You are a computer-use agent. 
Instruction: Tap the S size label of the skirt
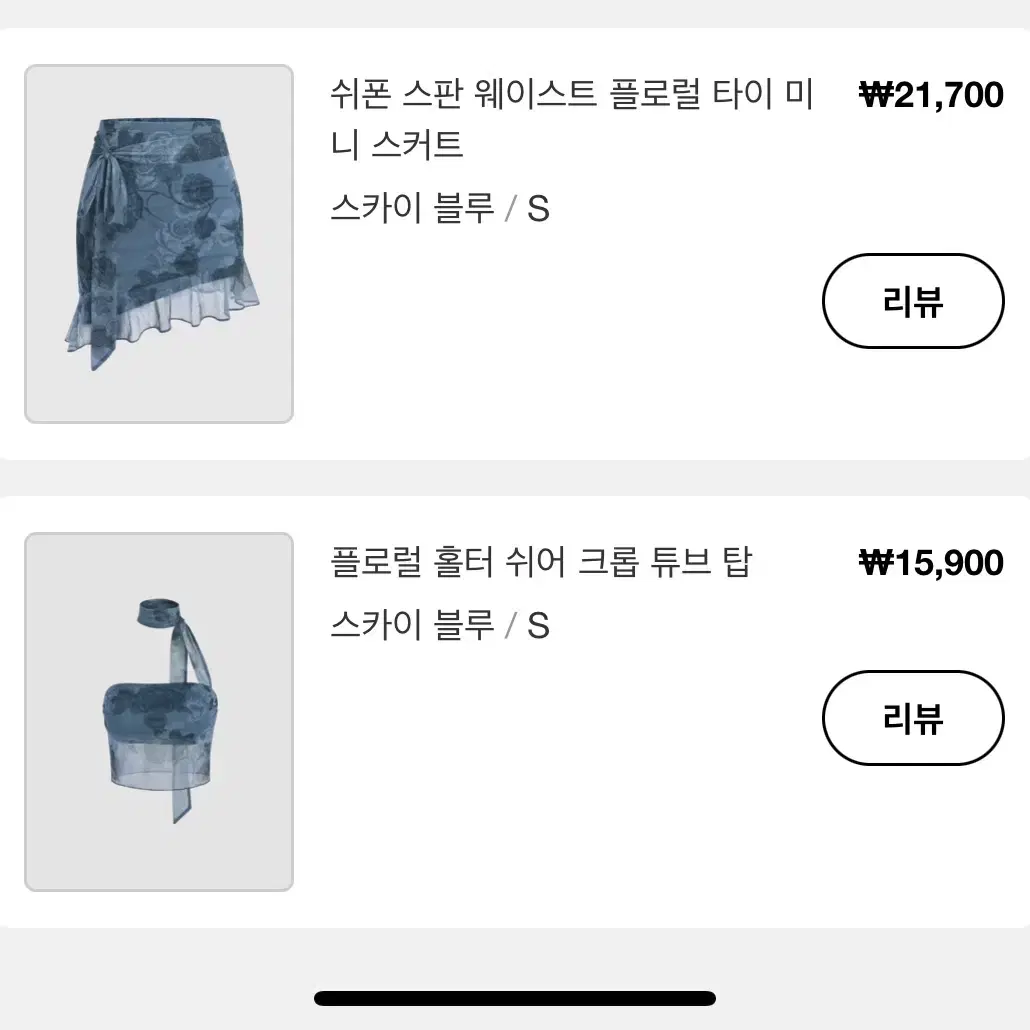(538, 209)
